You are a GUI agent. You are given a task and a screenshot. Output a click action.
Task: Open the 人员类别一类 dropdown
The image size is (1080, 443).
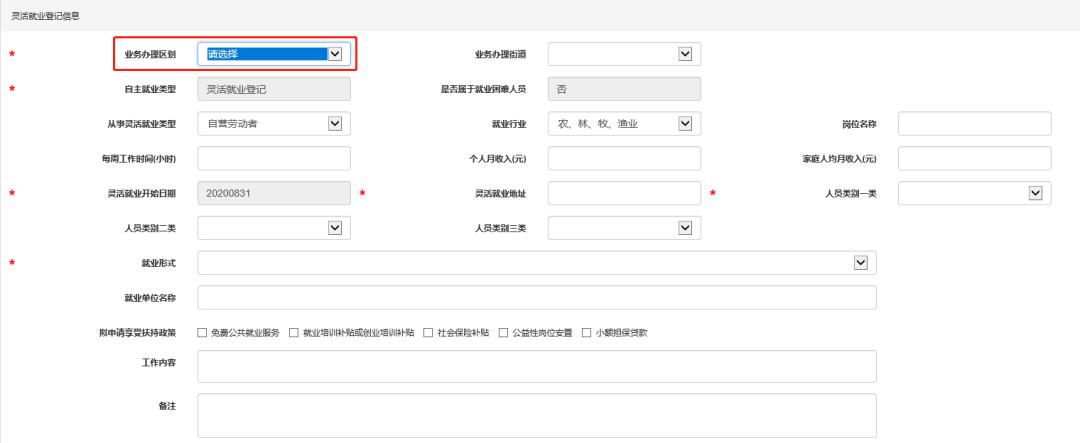[x=975, y=193]
